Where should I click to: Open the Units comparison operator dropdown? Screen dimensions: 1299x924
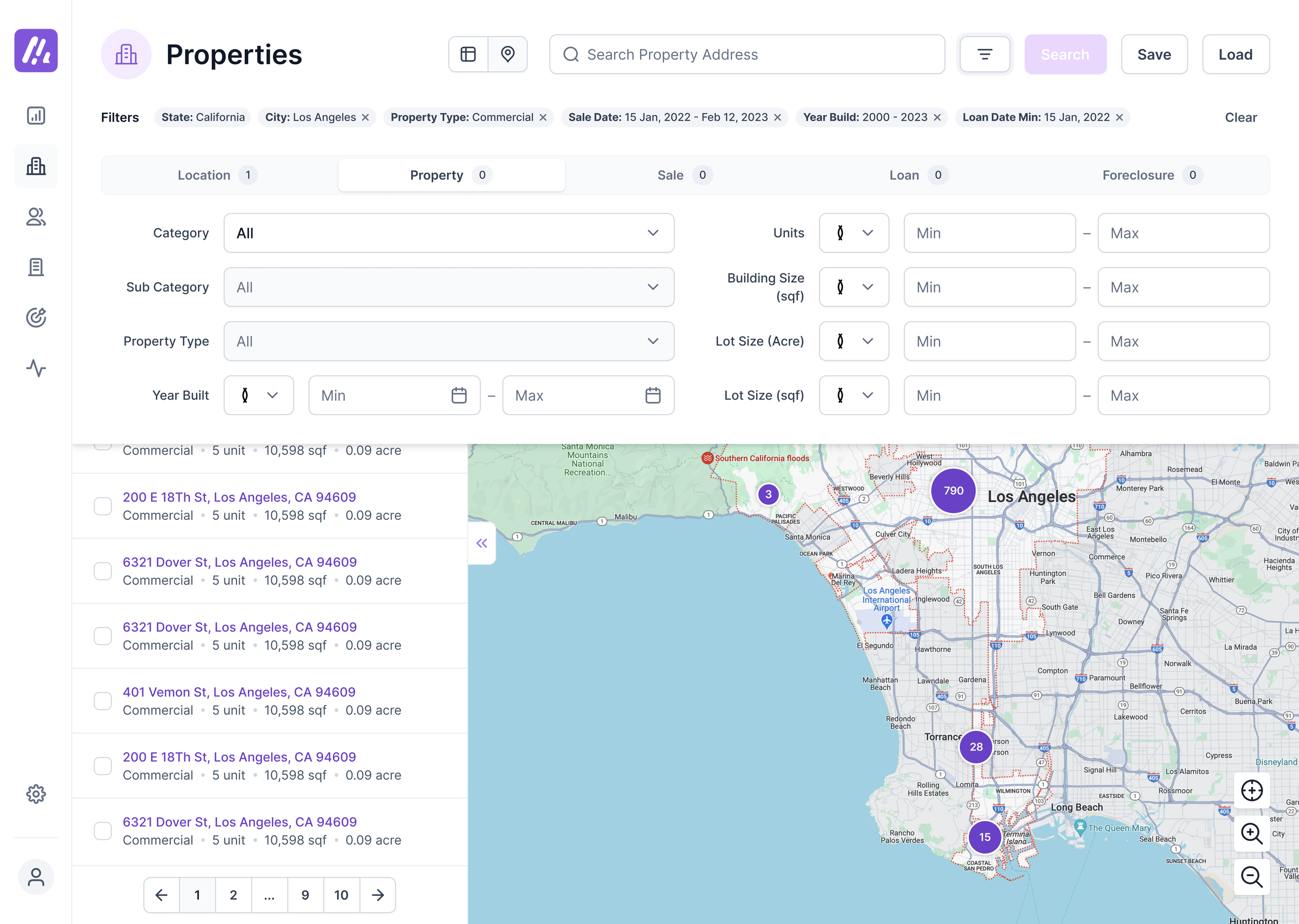(x=853, y=233)
